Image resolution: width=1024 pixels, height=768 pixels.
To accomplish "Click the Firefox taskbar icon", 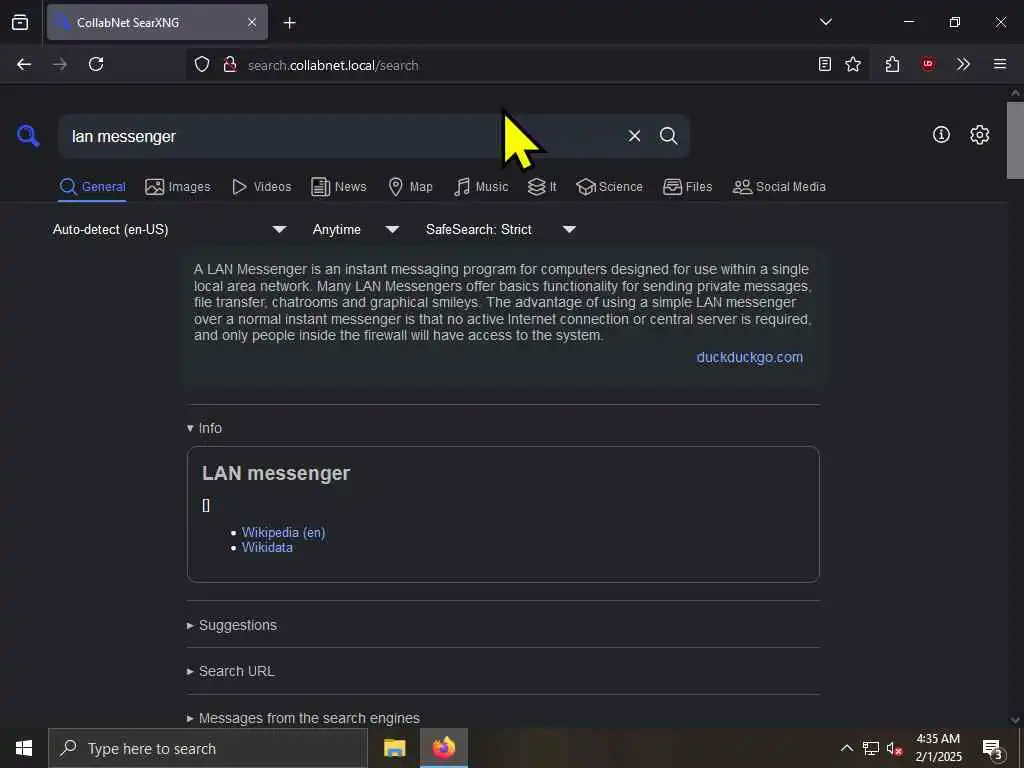I will pyautogui.click(x=443, y=748).
